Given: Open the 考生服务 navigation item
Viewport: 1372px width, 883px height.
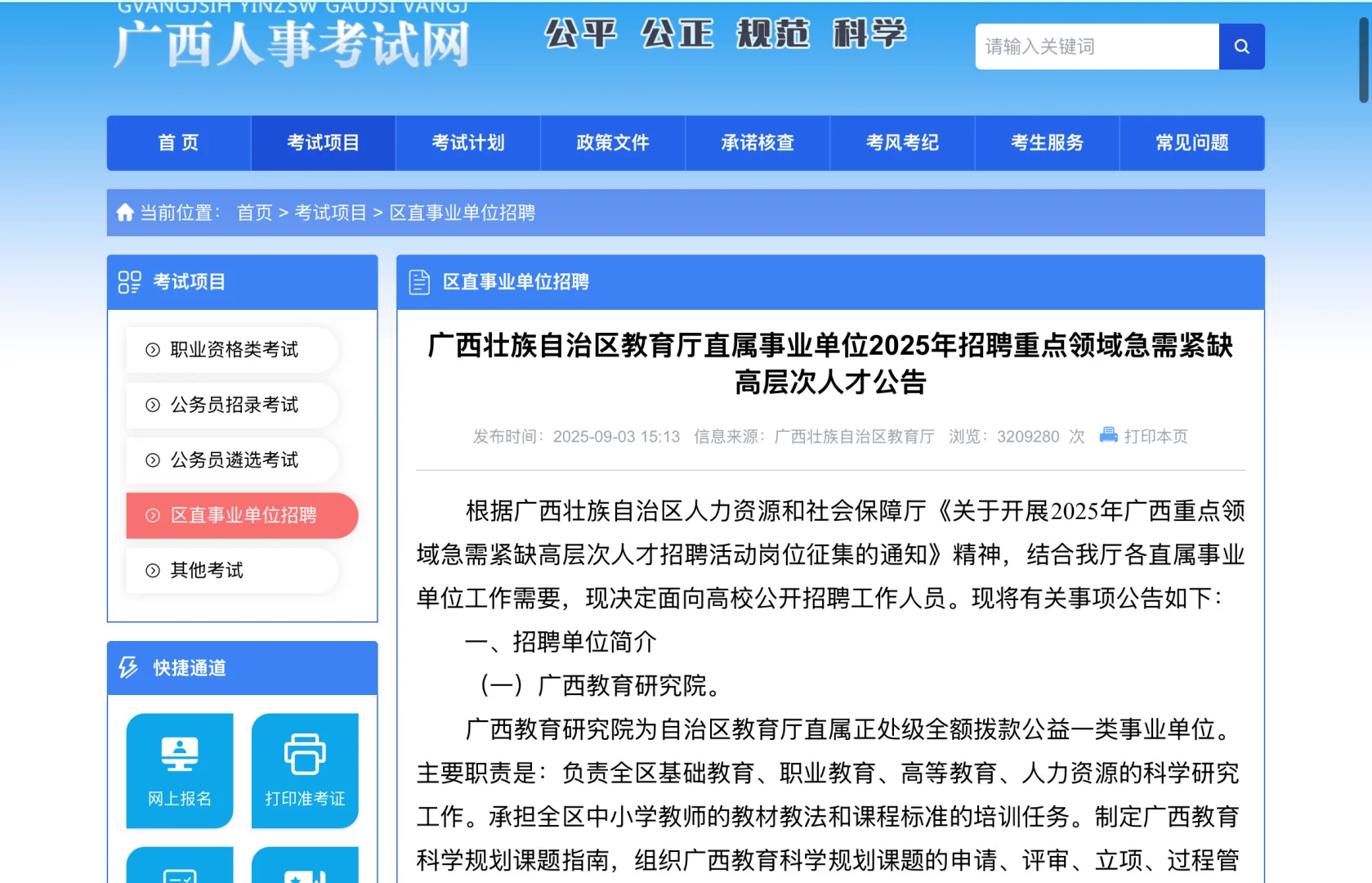Looking at the screenshot, I should pyautogui.click(x=1047, y=143).
